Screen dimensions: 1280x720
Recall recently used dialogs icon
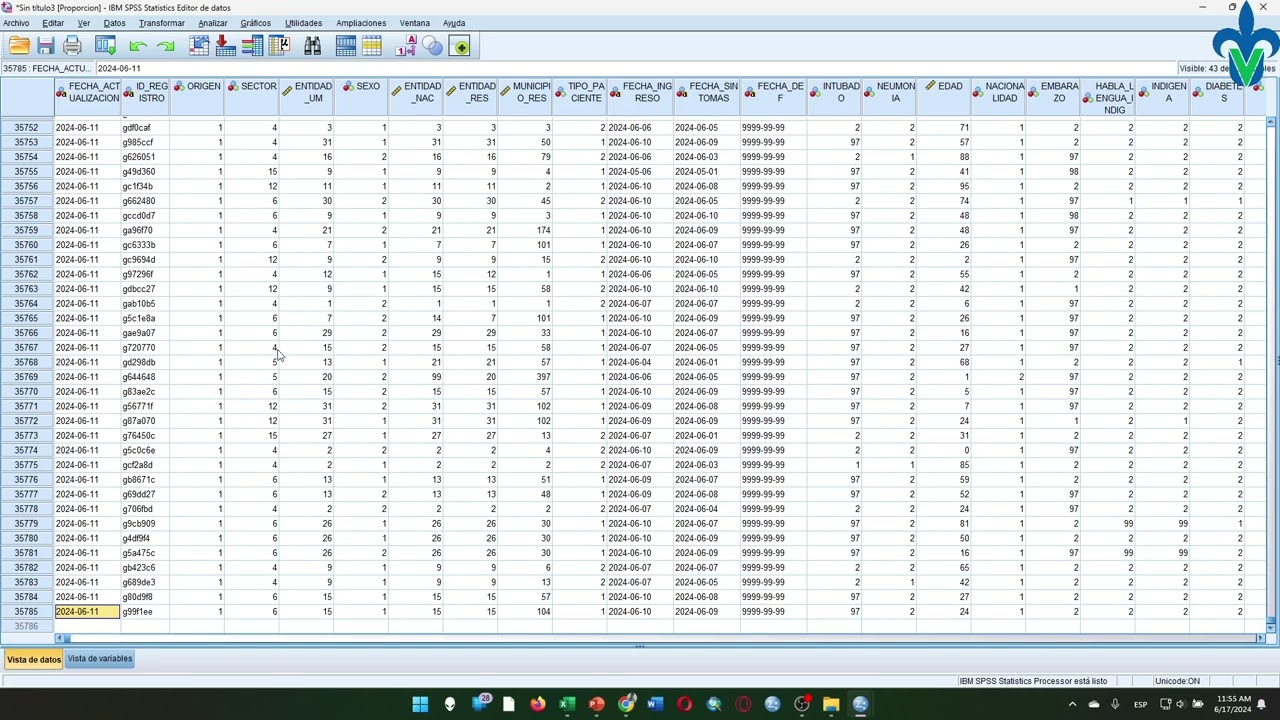[x=105, y=46]
